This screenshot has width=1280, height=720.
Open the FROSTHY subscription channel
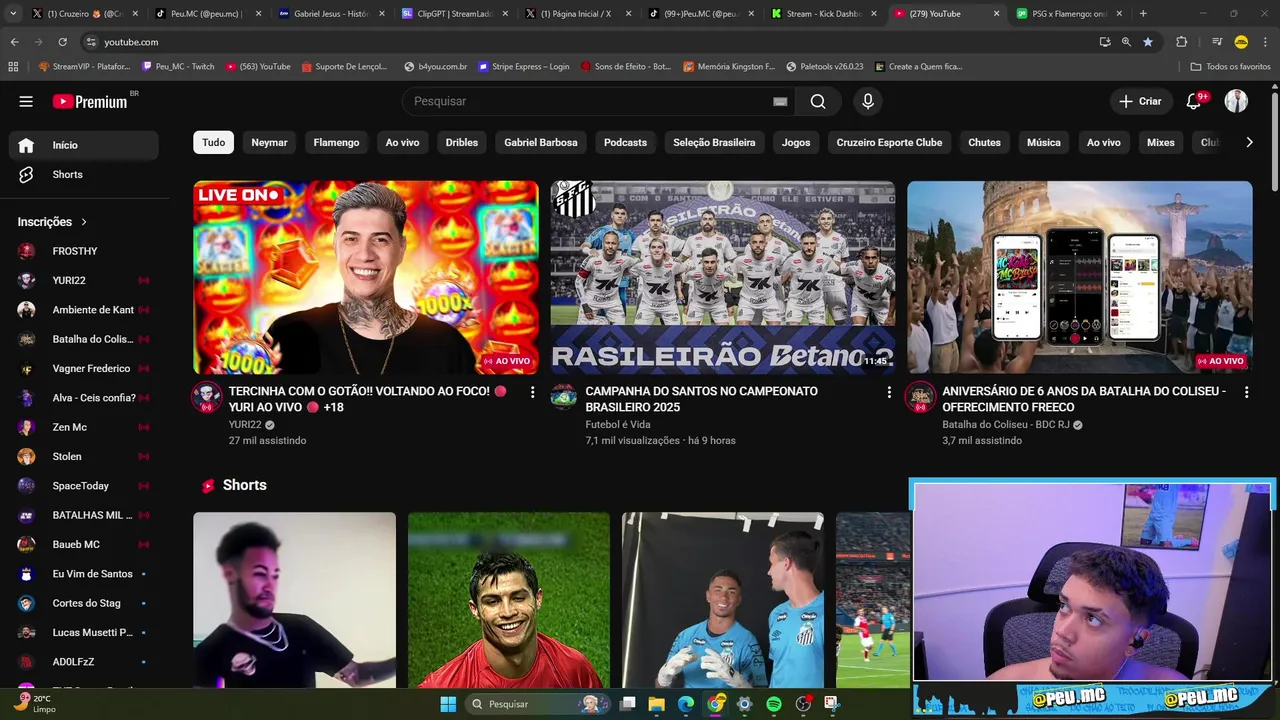tap(84, 251)
